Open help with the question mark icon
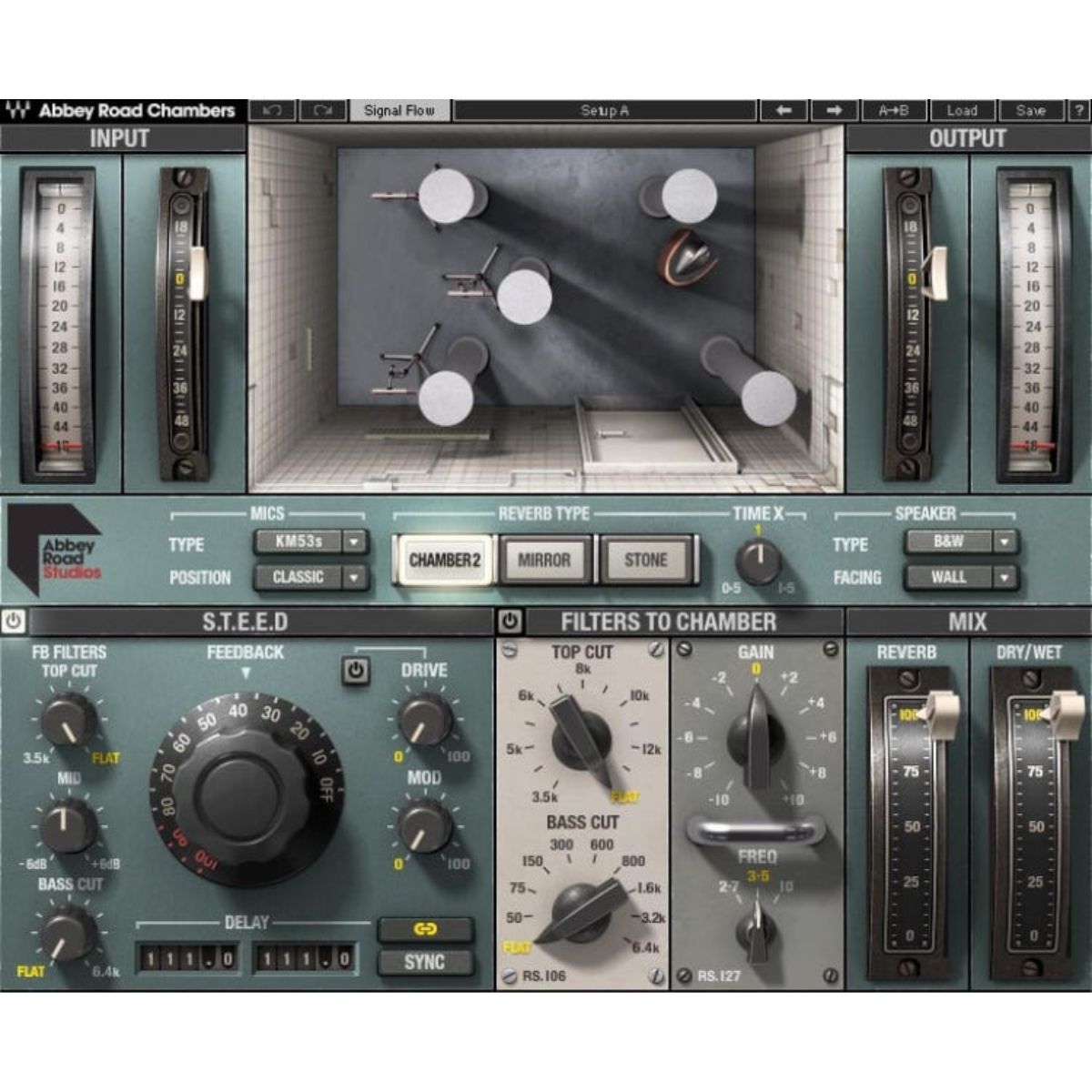This screenshot has width=1092, height=1092. click(x=1079, y=110)
